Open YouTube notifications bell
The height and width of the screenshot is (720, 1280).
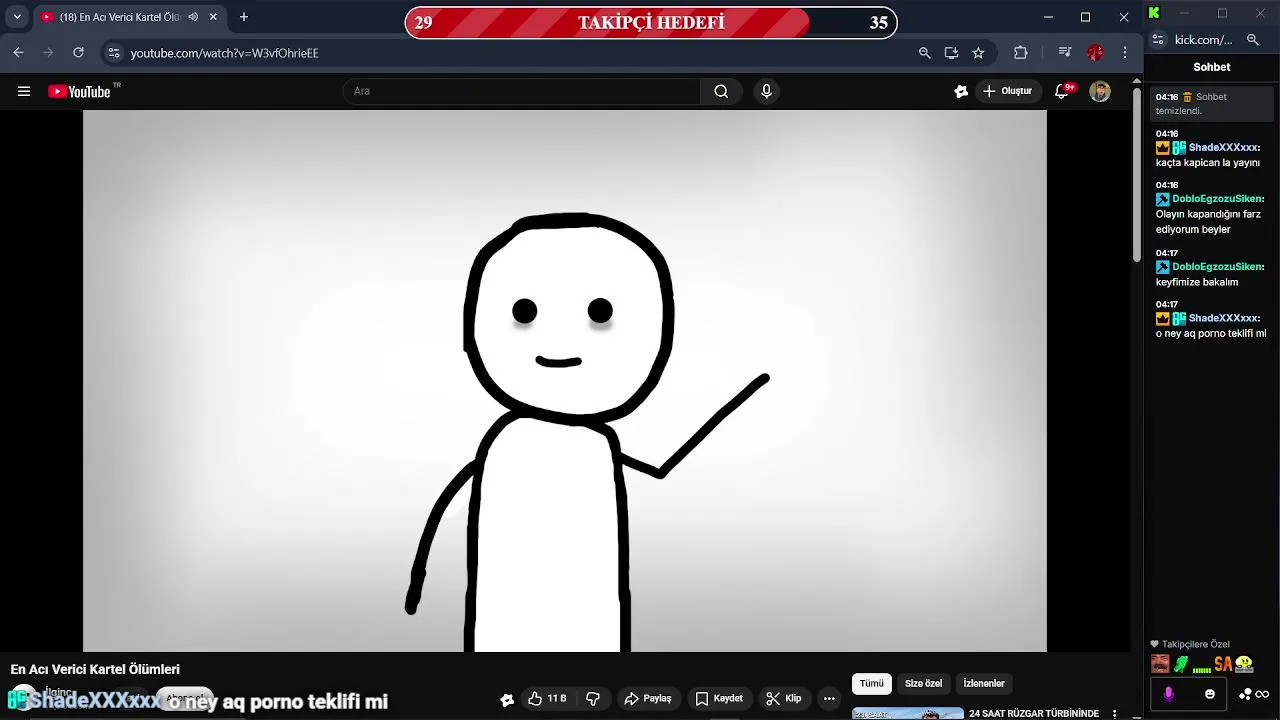tap(1063, 91)
